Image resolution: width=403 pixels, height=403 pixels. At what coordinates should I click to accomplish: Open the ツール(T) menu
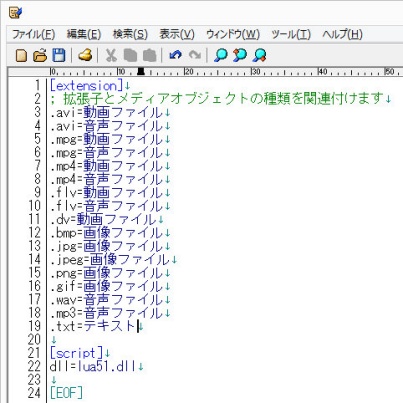[291, 34]
